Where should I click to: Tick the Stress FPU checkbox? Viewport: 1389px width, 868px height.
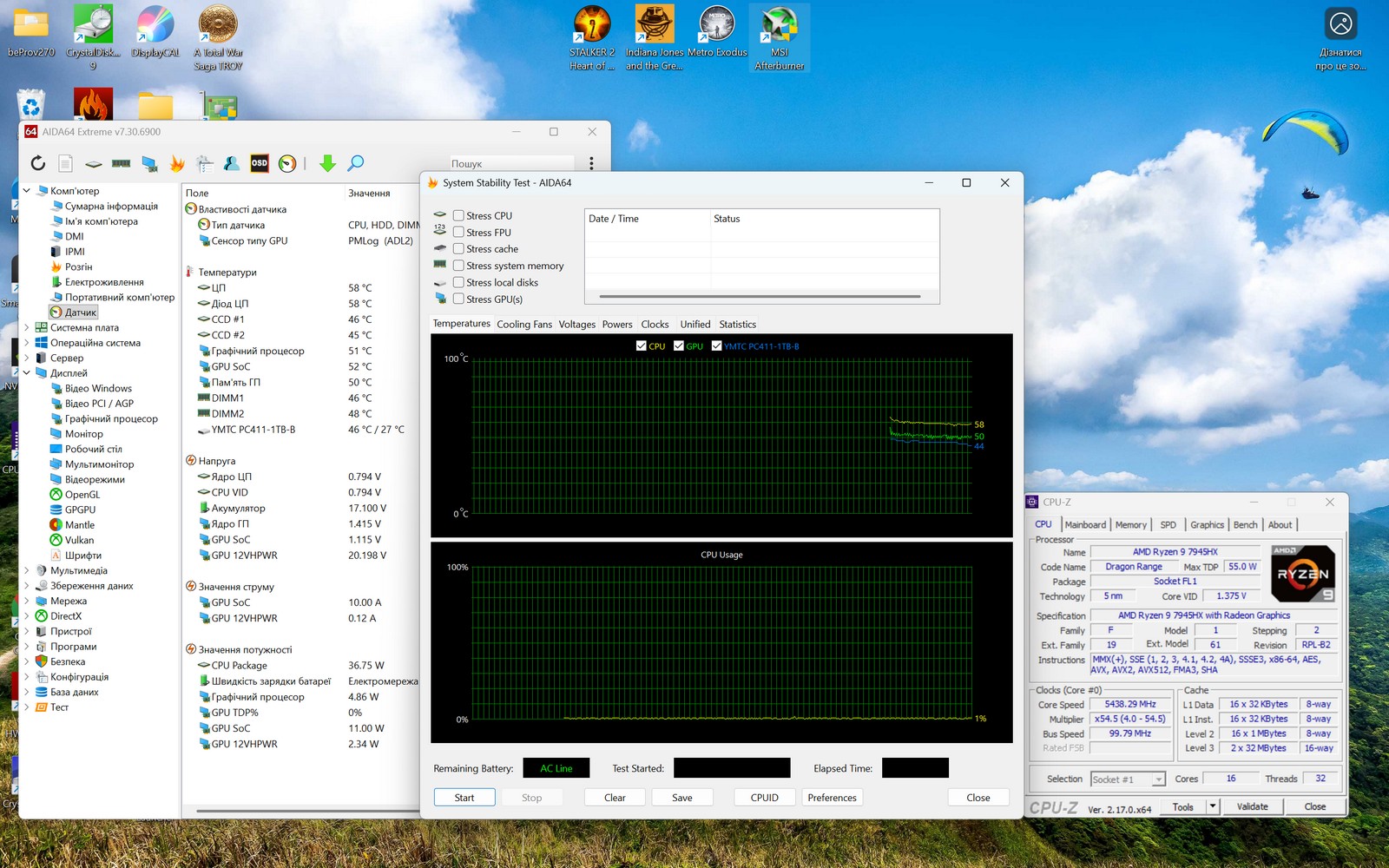[458, 233]
